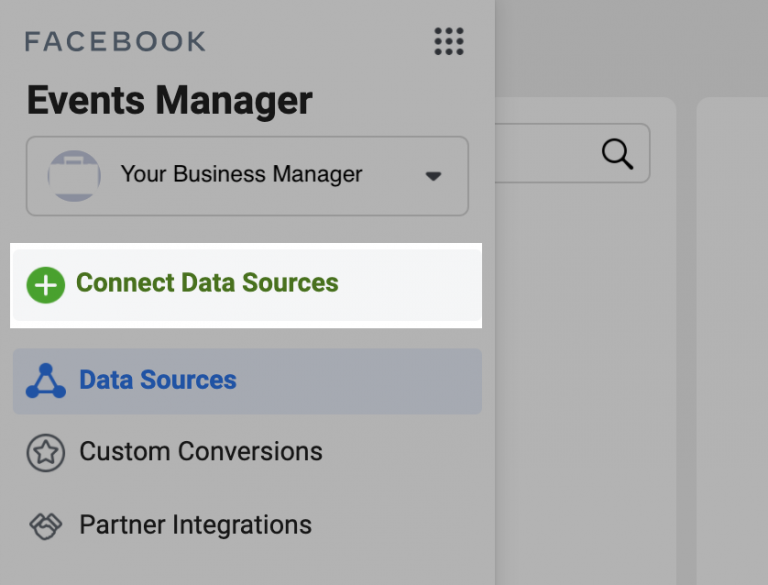Click the briefcase business avatar icon

pyautogui.click(x=74, y=176)
